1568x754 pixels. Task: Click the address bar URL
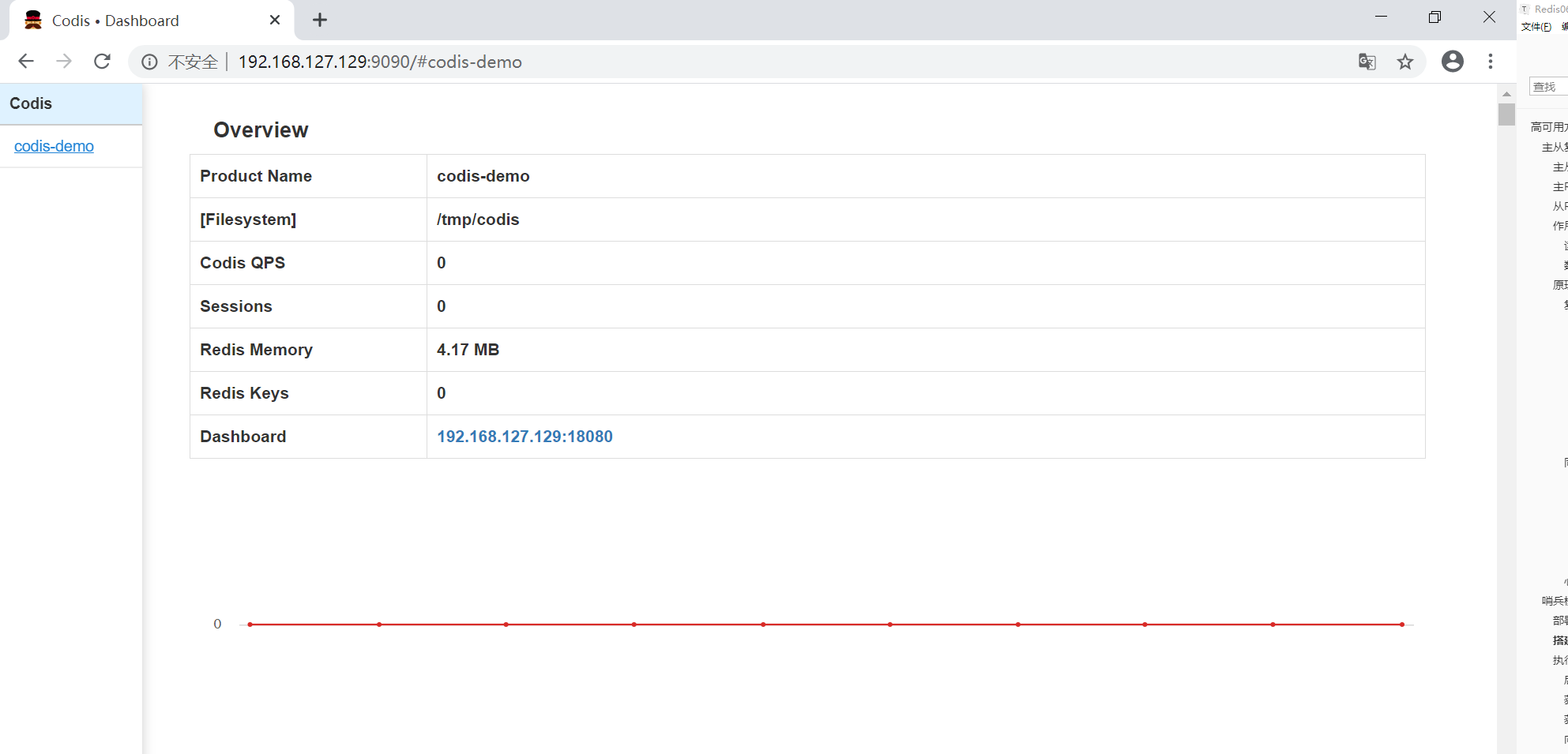380,62
